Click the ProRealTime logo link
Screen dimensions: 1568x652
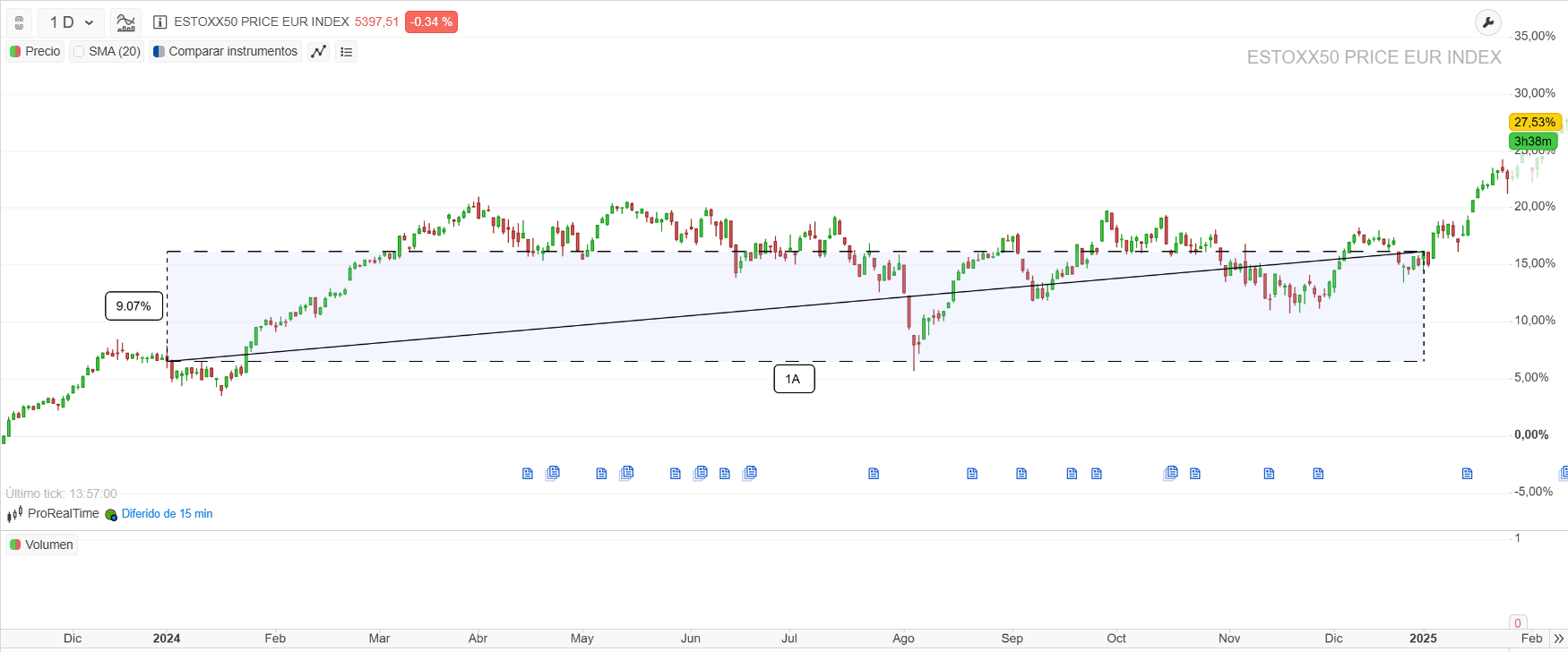[x=54, y=514]
